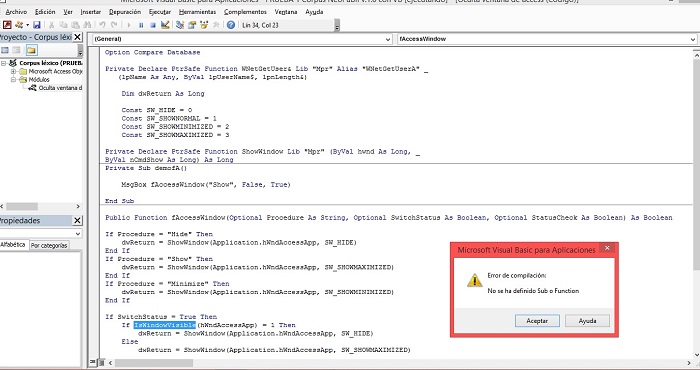Open the Ayuda menu
The image size is (700, 370).
click(x=314, y=12)
